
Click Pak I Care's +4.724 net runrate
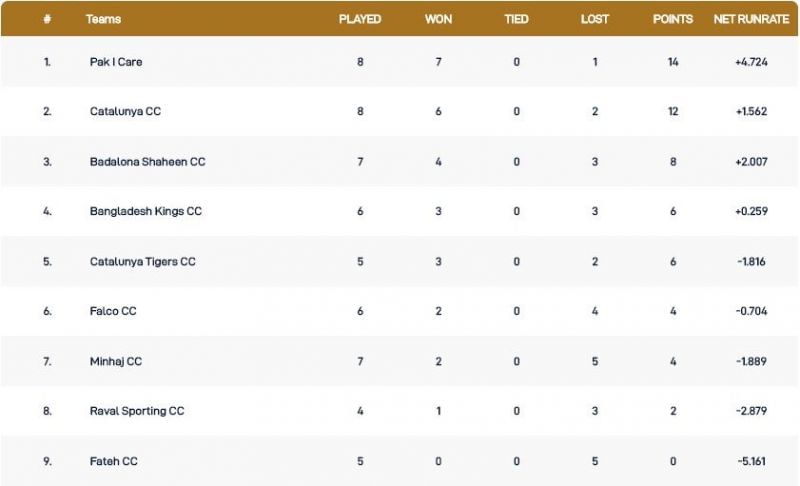[x=750, y=62]
